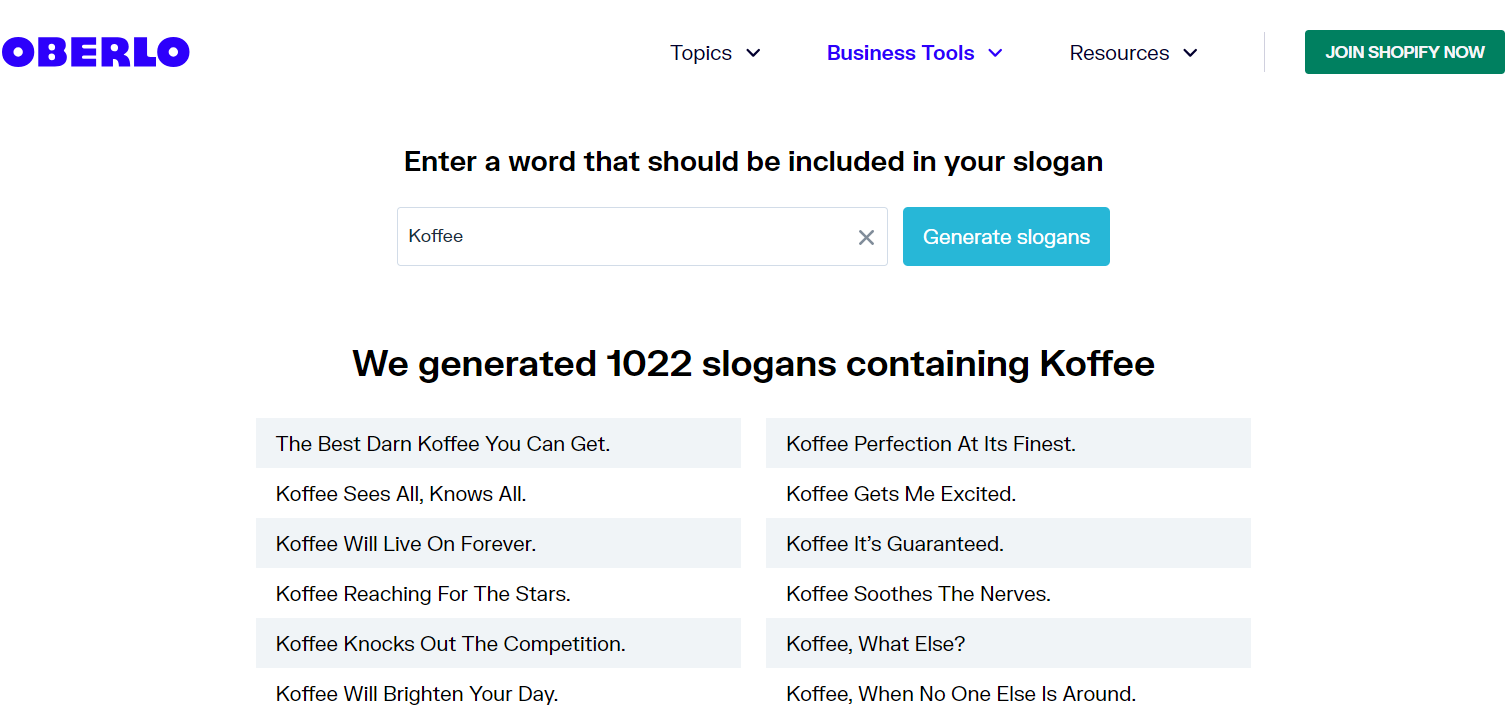1511x717 pixels.
Task: Click slogan "Koffee Perfection At Its Finest."
Action: 931,444
